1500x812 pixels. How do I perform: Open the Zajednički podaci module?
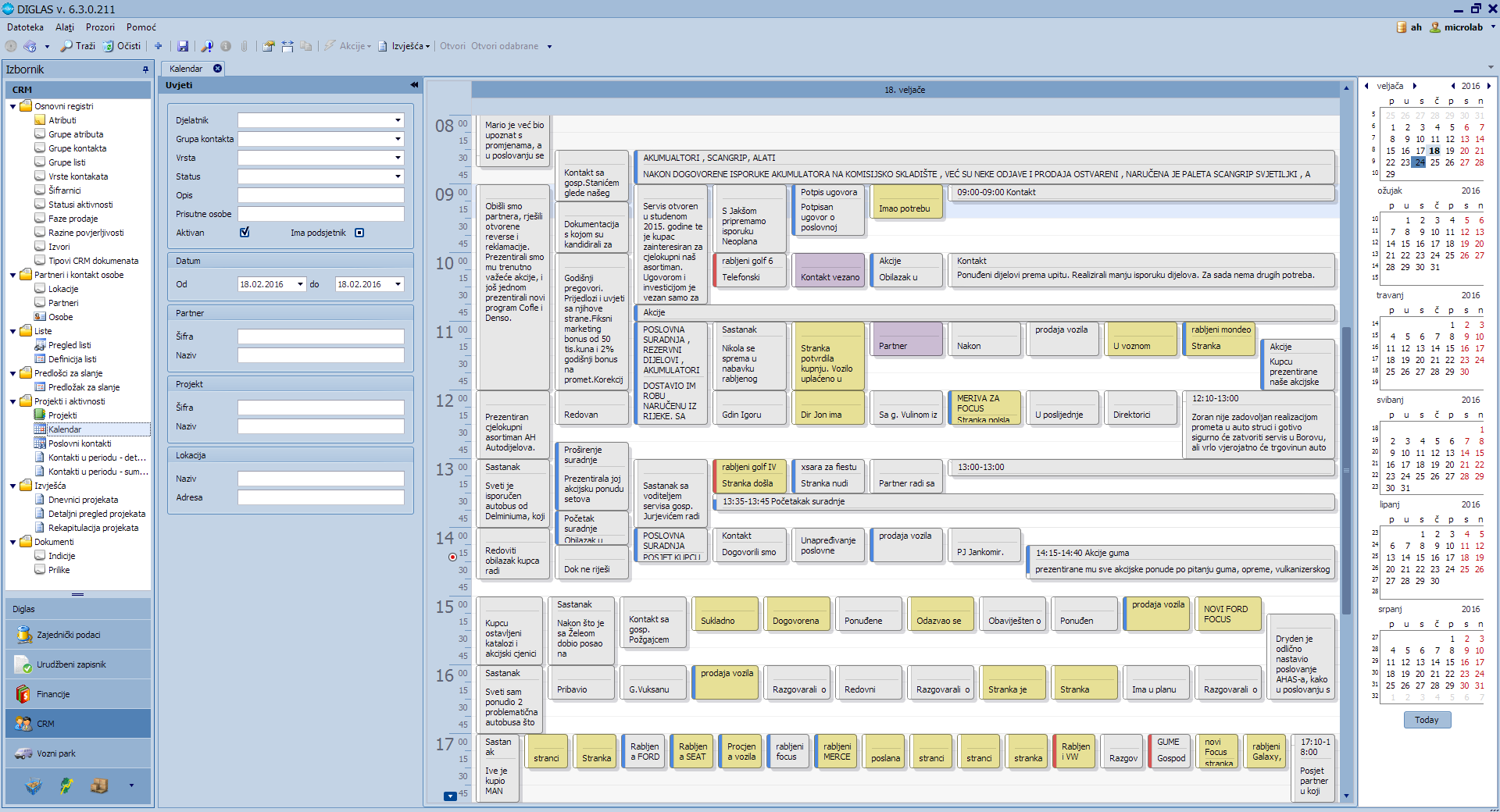(68, 635)
